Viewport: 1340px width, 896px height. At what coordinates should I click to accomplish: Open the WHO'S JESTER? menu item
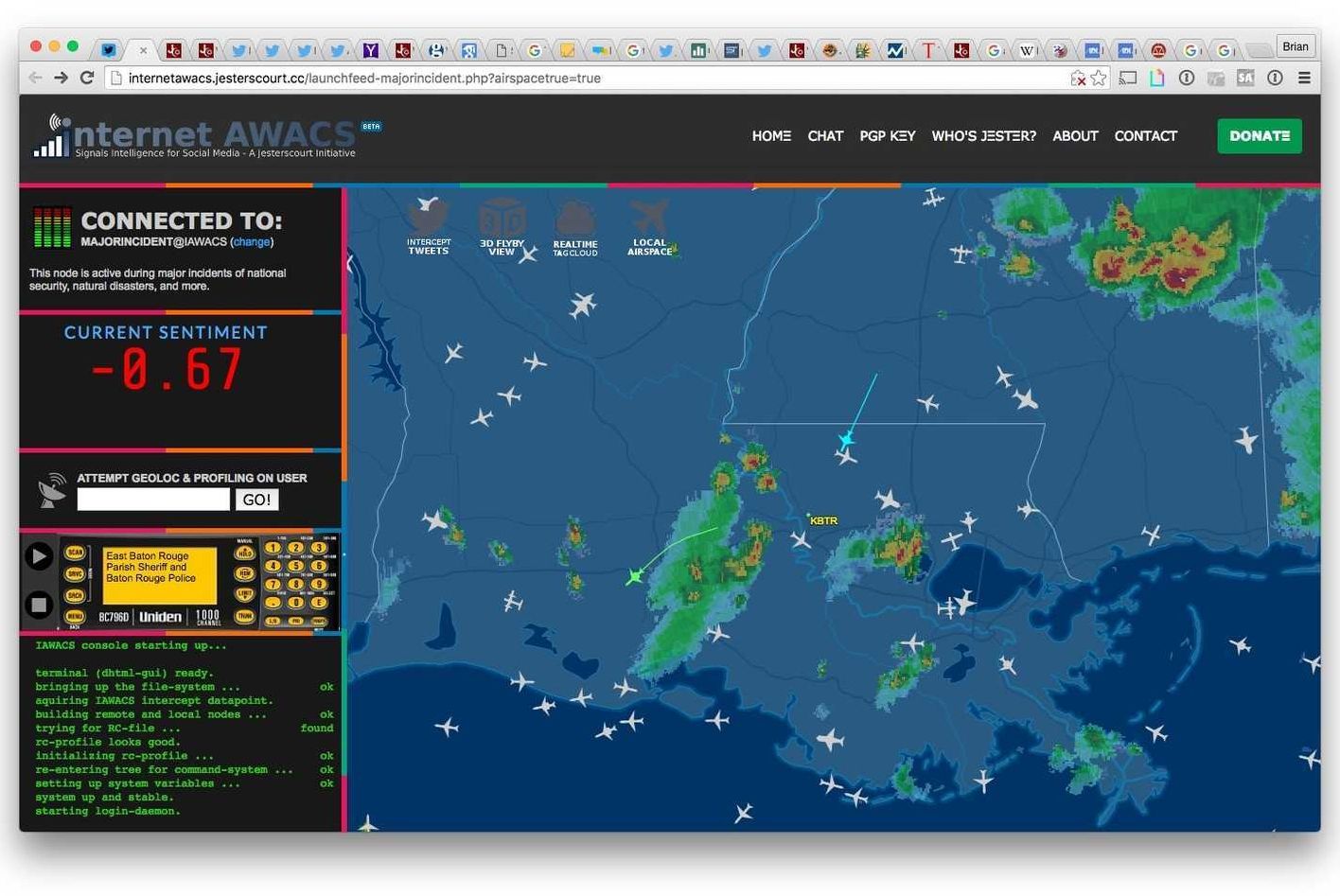(x=983, y=136)
